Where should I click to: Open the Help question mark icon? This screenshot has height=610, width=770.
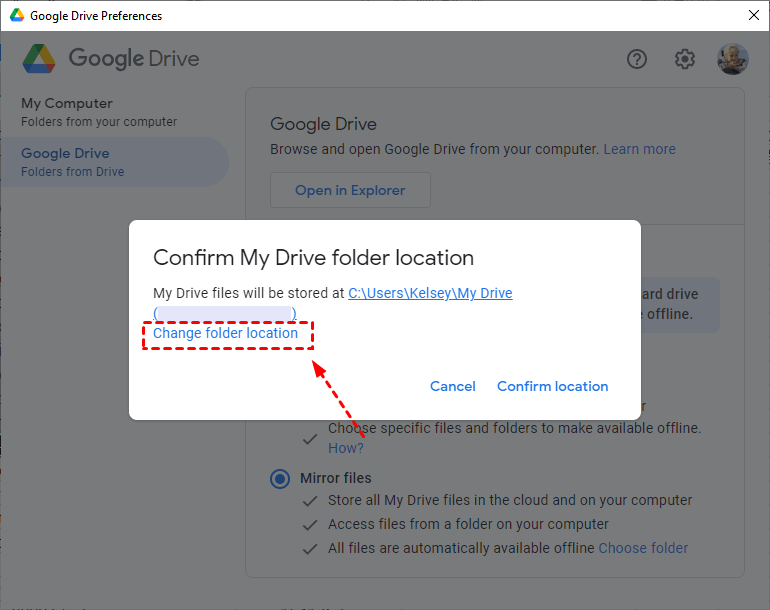pyautogui.click(x=637, y=59)
